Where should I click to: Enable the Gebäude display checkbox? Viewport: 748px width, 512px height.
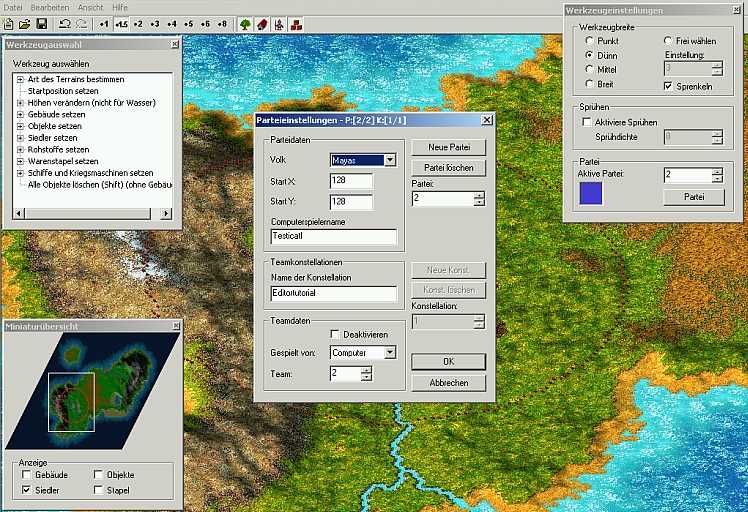27,475
